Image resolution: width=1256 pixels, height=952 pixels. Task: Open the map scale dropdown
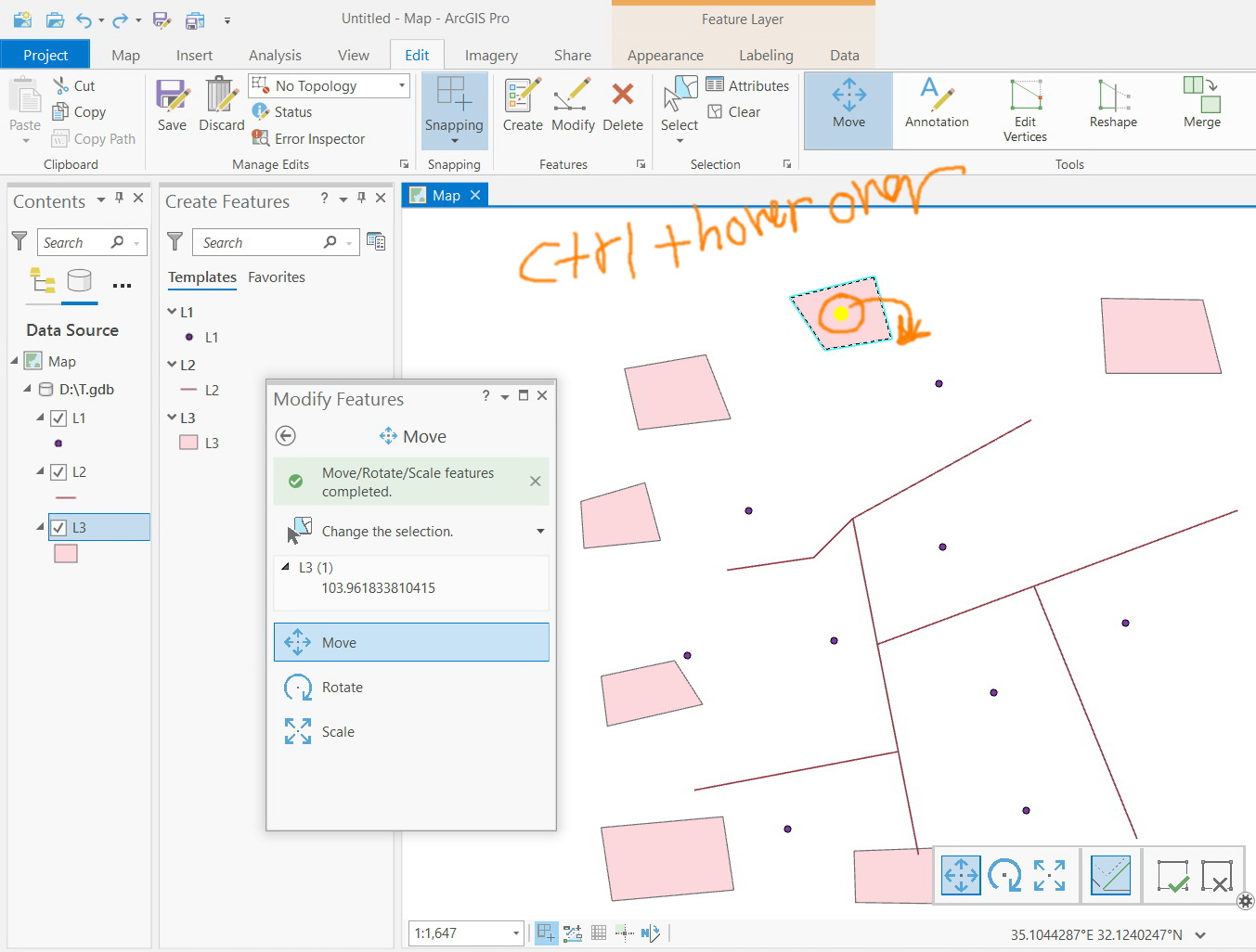point(515,933)
